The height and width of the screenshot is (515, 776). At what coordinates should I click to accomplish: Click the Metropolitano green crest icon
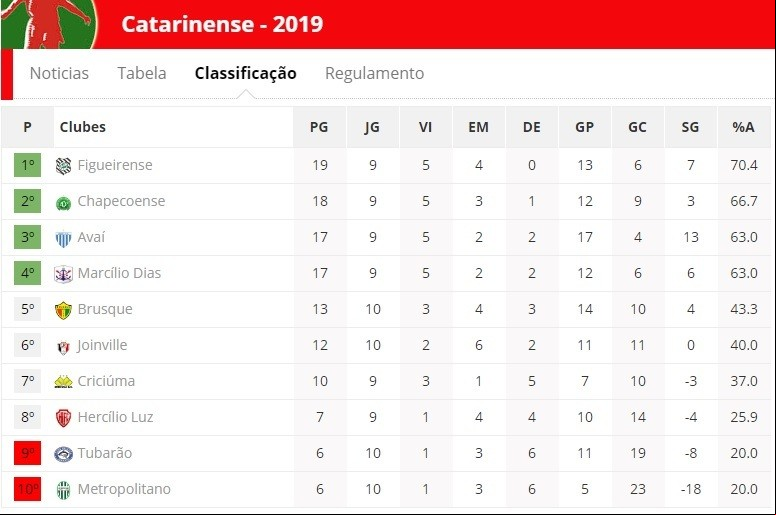coord(63,490)
